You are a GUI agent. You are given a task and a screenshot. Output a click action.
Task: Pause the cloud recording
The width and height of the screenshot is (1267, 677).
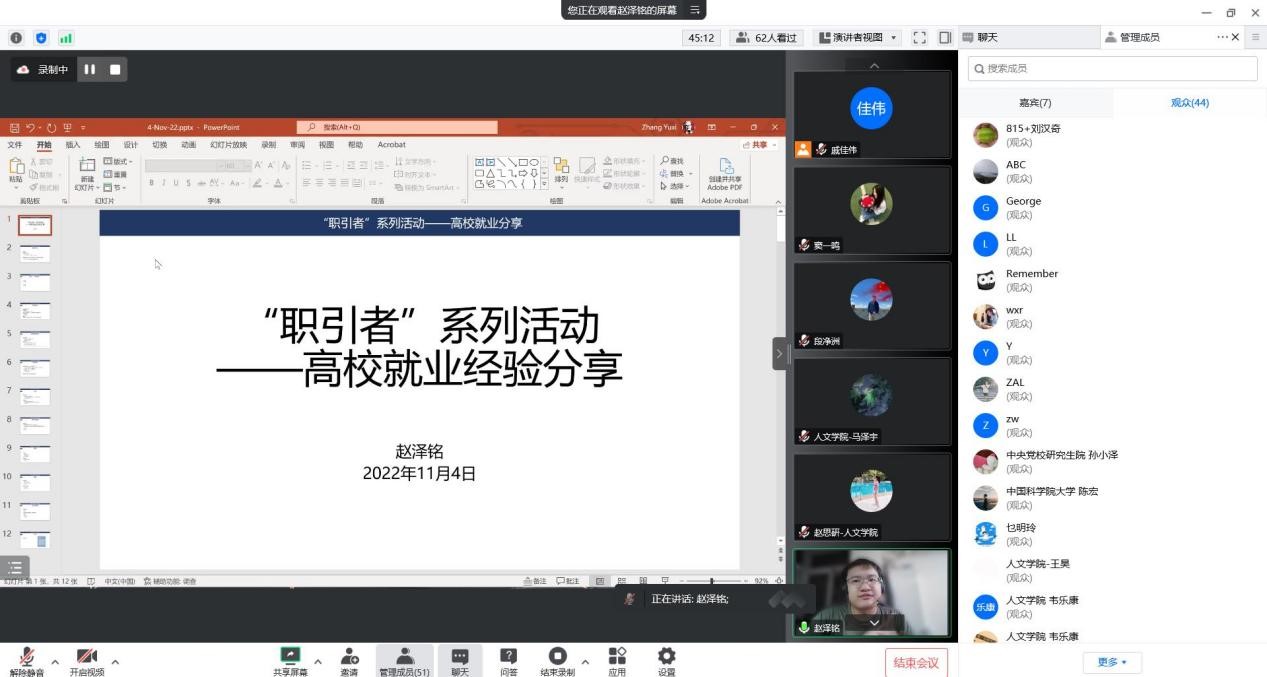coord(90,69)
